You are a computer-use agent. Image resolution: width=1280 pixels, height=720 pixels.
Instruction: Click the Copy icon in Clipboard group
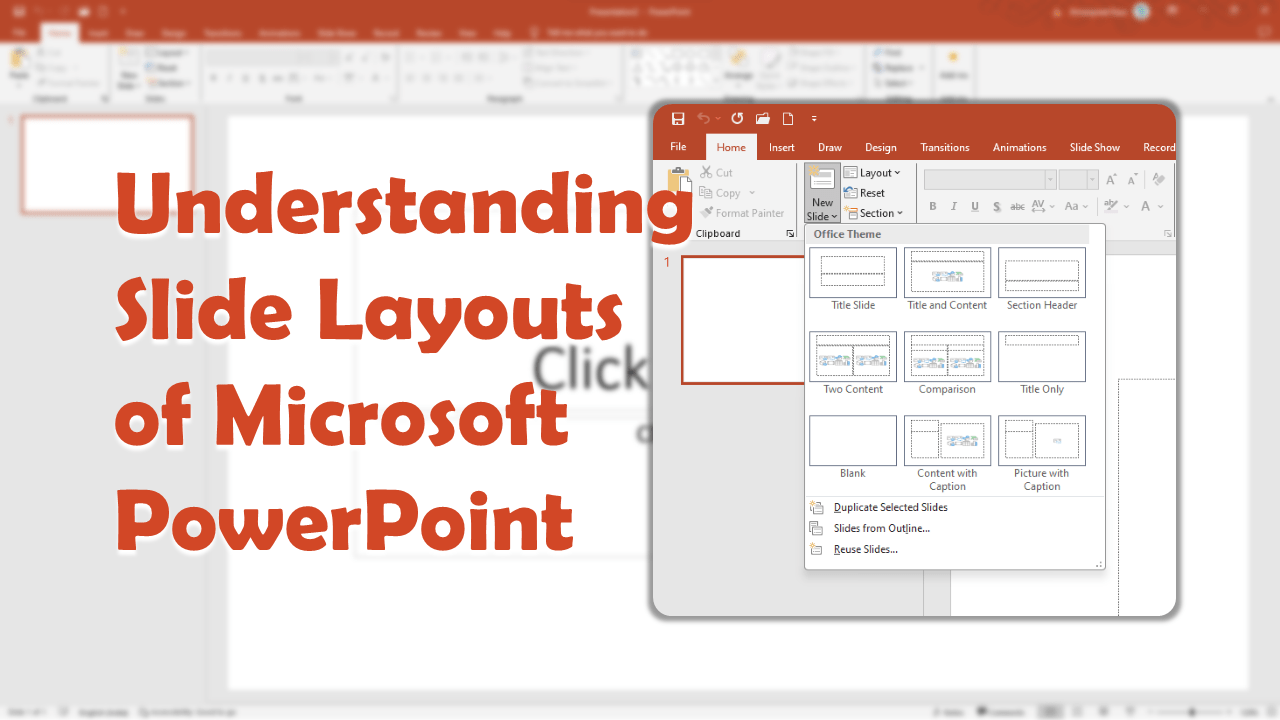point(707,193)
